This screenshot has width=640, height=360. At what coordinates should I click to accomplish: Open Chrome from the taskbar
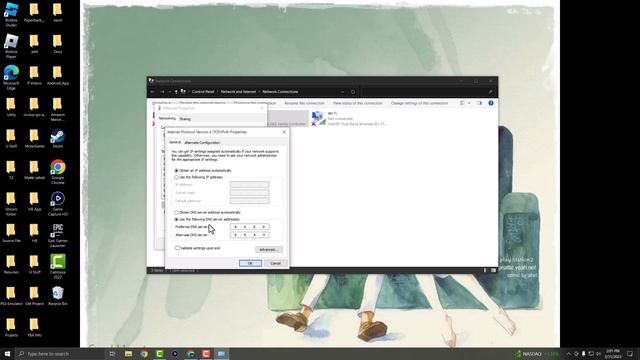[x=144, y=353]
